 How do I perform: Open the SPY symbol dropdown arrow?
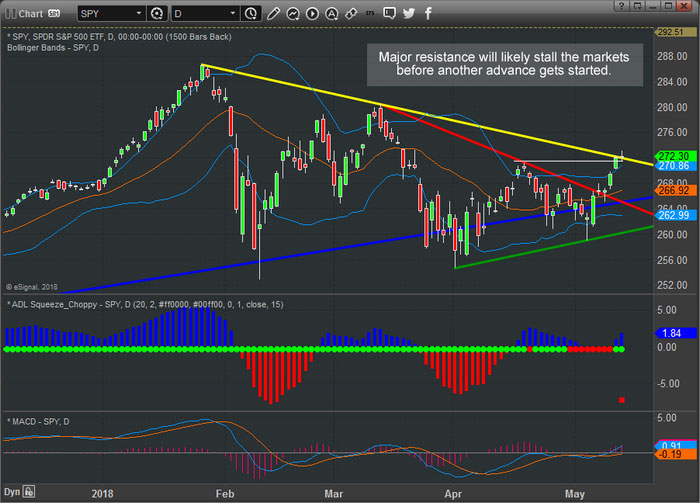pos(138,13)
